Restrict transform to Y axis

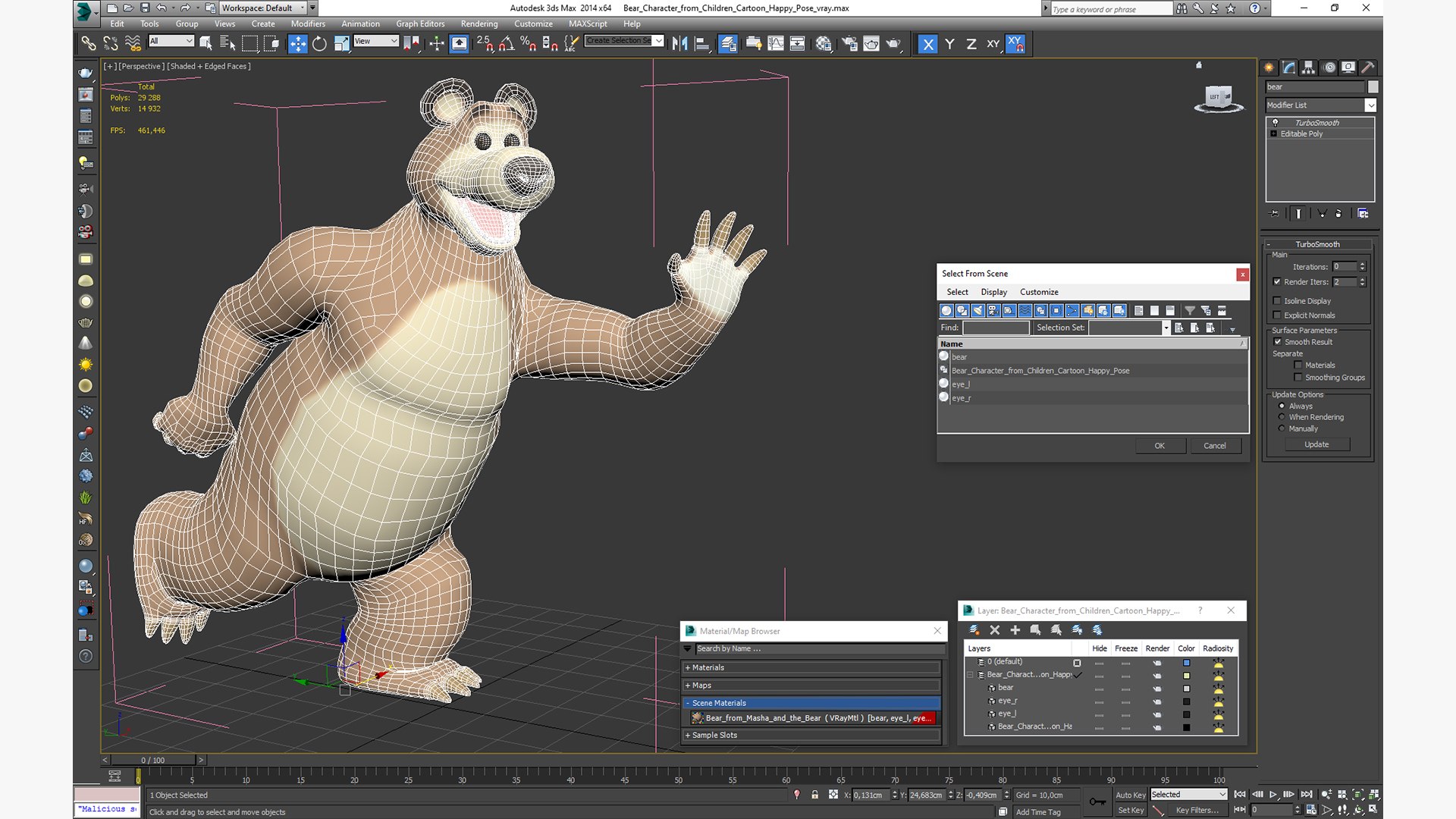pyautogui.click(x=949, y=44)
